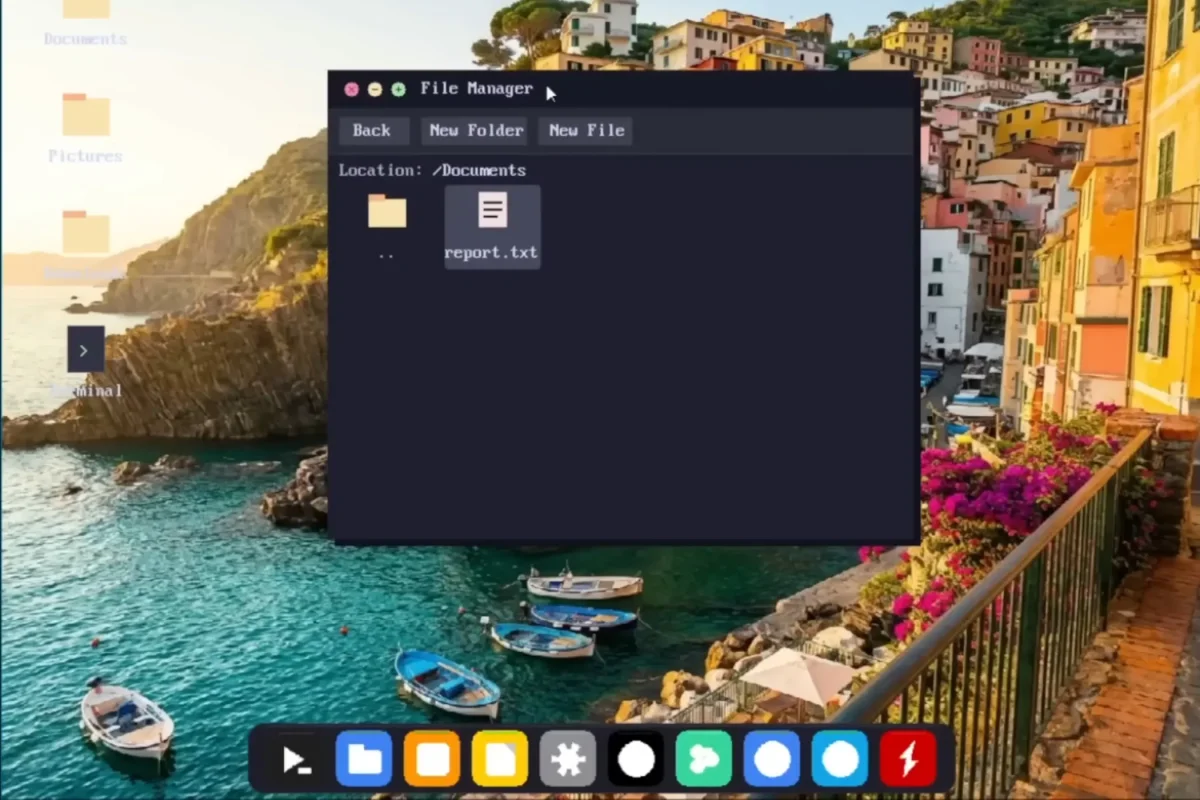
Task: Open the blue folder app in the dock
Action: click(x=364, y=758)
